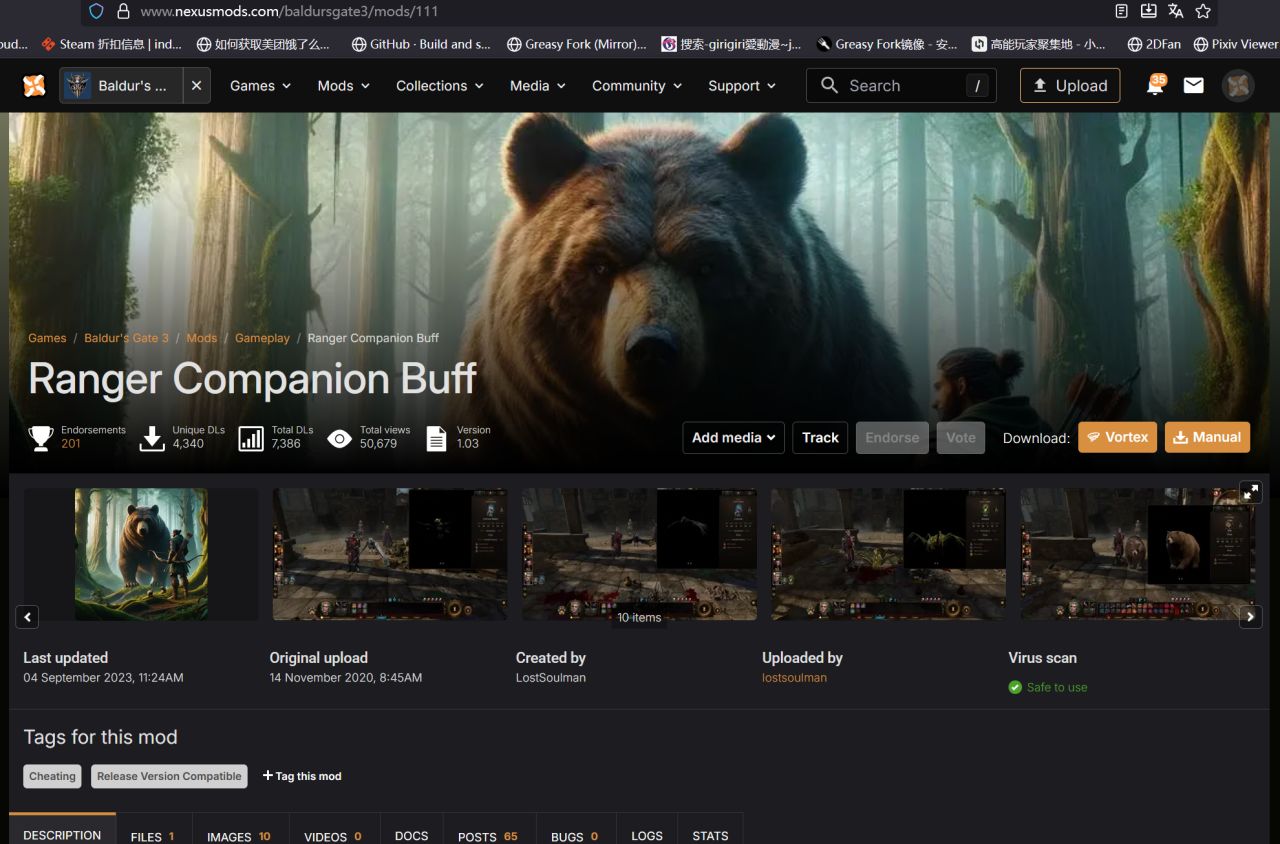
Task: Open the Baldur's game selector
Action: point(122,86)
